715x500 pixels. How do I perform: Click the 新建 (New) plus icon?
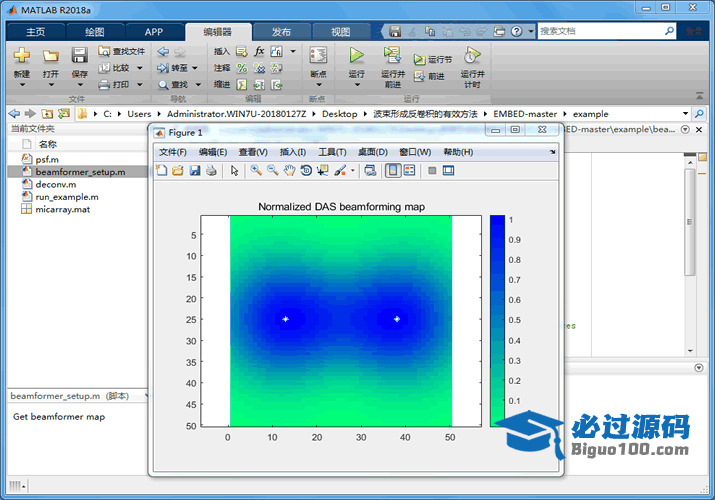coord(21,56)
